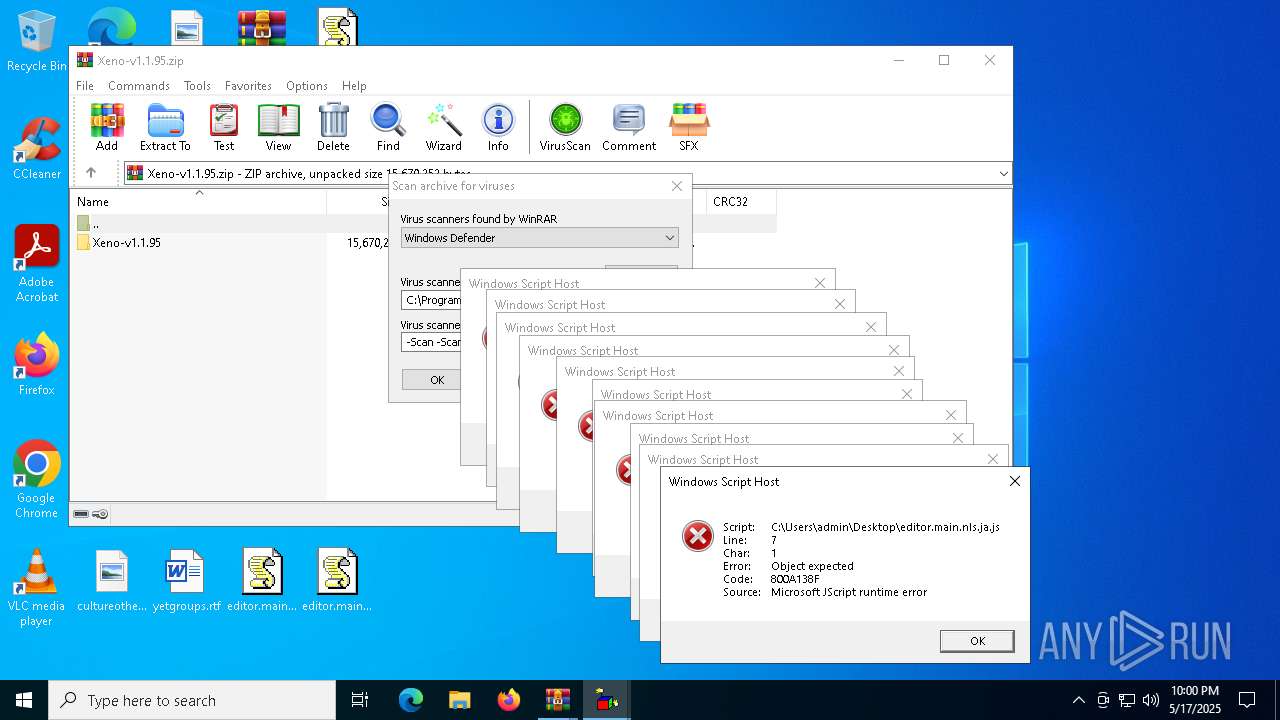Start VirusScan from the toolbar
1280x720 pixels.
tap(565, 127)
